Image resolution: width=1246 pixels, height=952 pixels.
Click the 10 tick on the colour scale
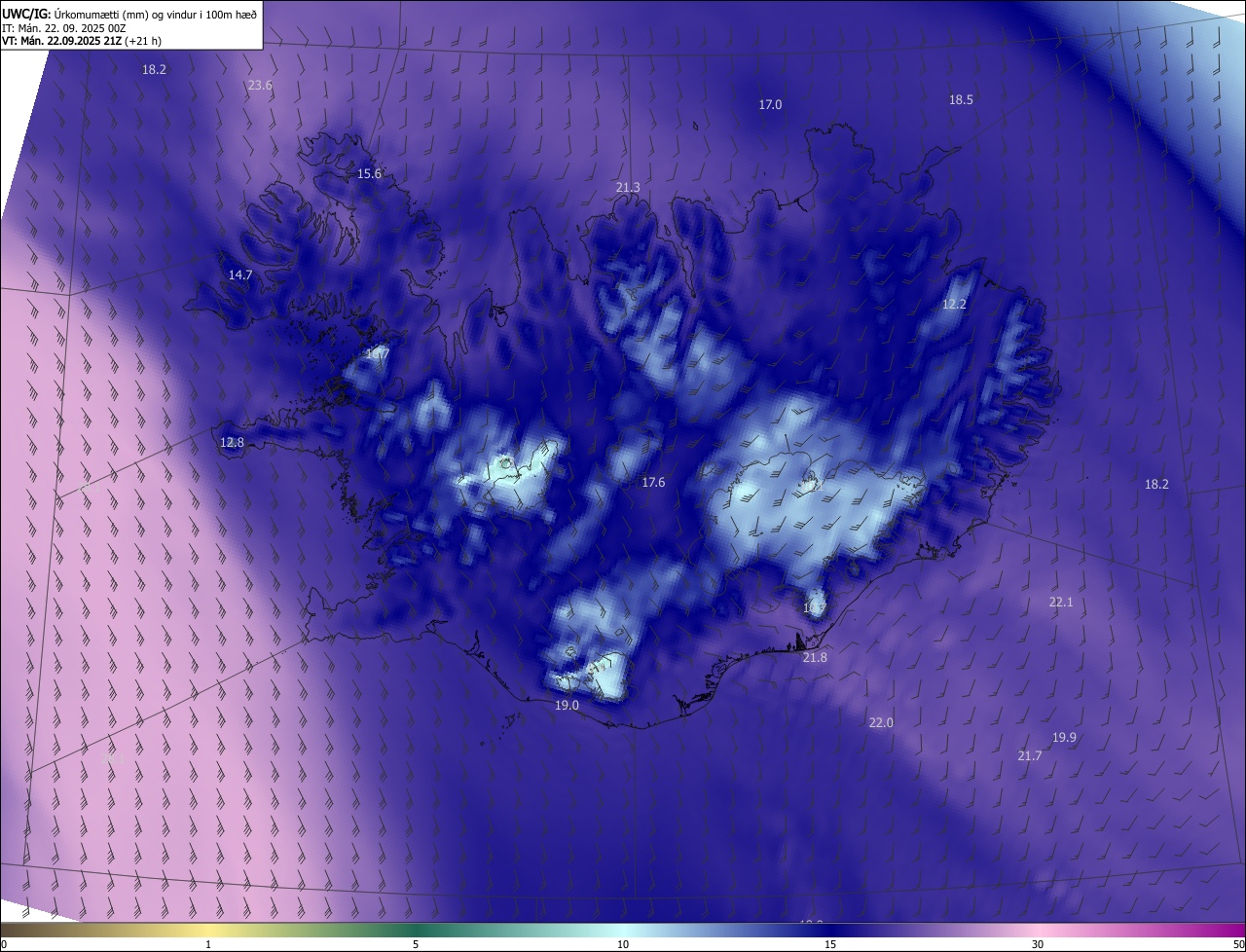623,944
